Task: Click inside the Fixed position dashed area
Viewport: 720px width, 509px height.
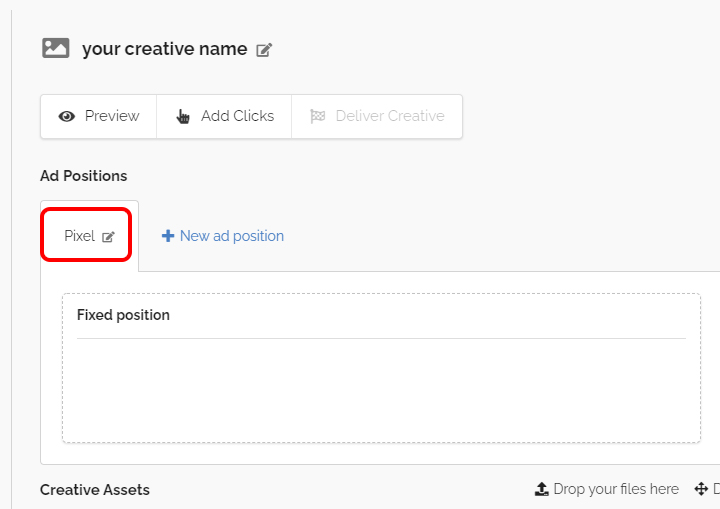Action: click(381, 390)
